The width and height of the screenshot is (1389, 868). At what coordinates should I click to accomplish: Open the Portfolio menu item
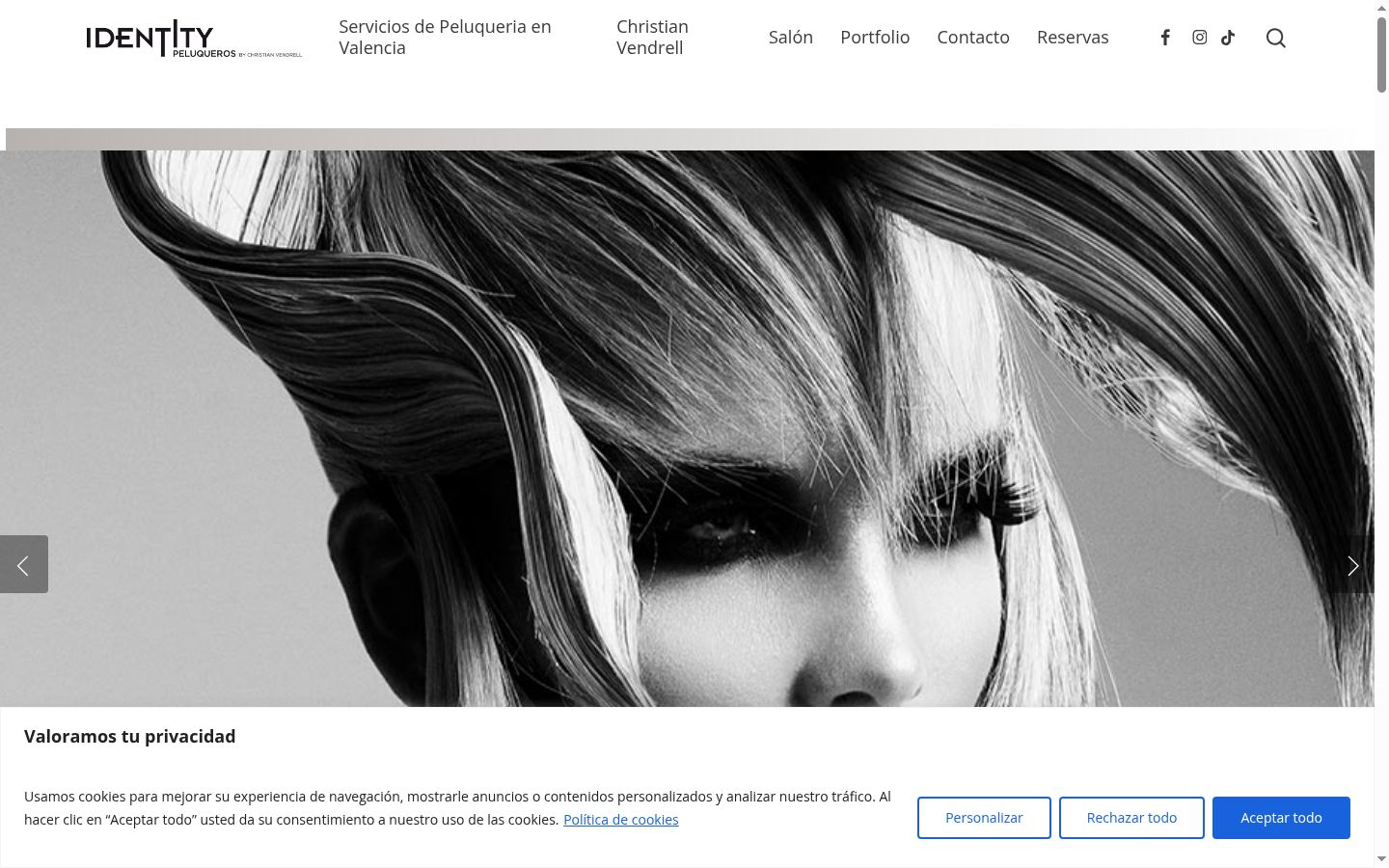point(875,37)
